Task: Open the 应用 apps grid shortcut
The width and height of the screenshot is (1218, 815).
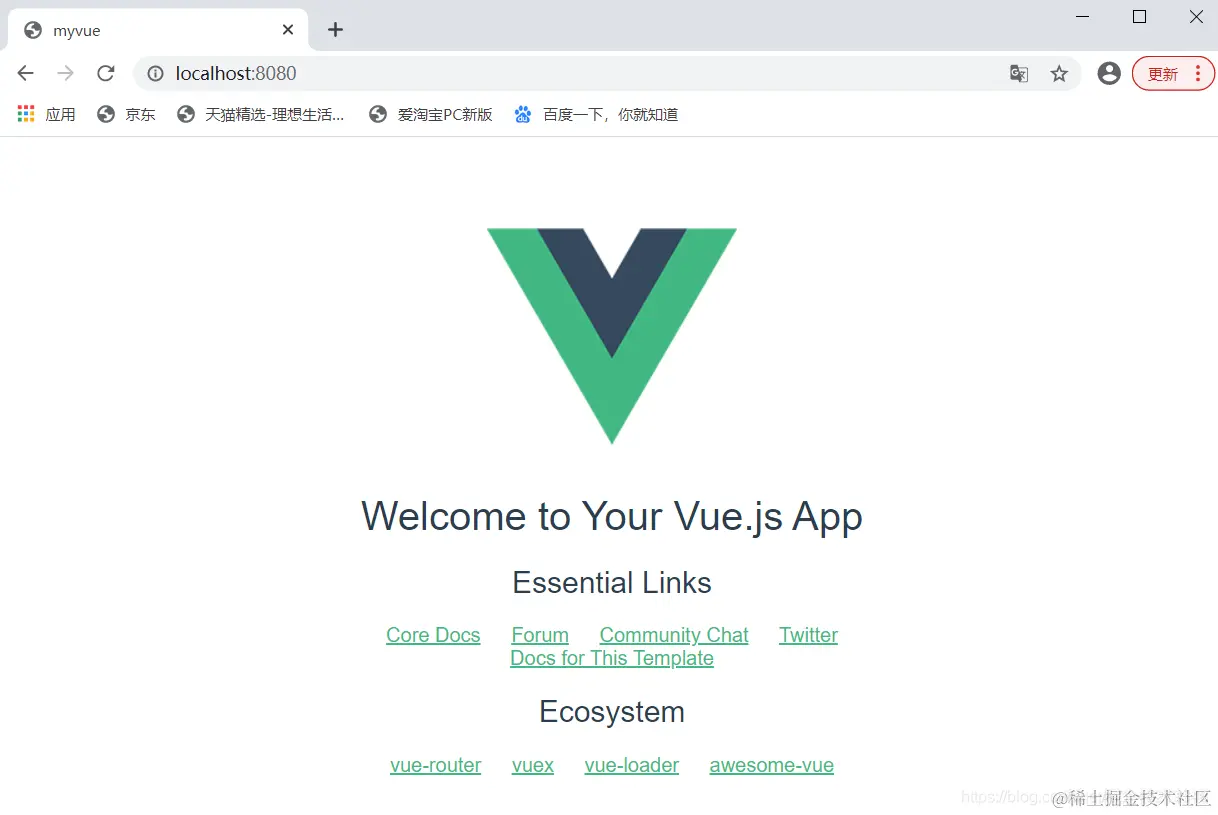Action: tap(46, 114)
